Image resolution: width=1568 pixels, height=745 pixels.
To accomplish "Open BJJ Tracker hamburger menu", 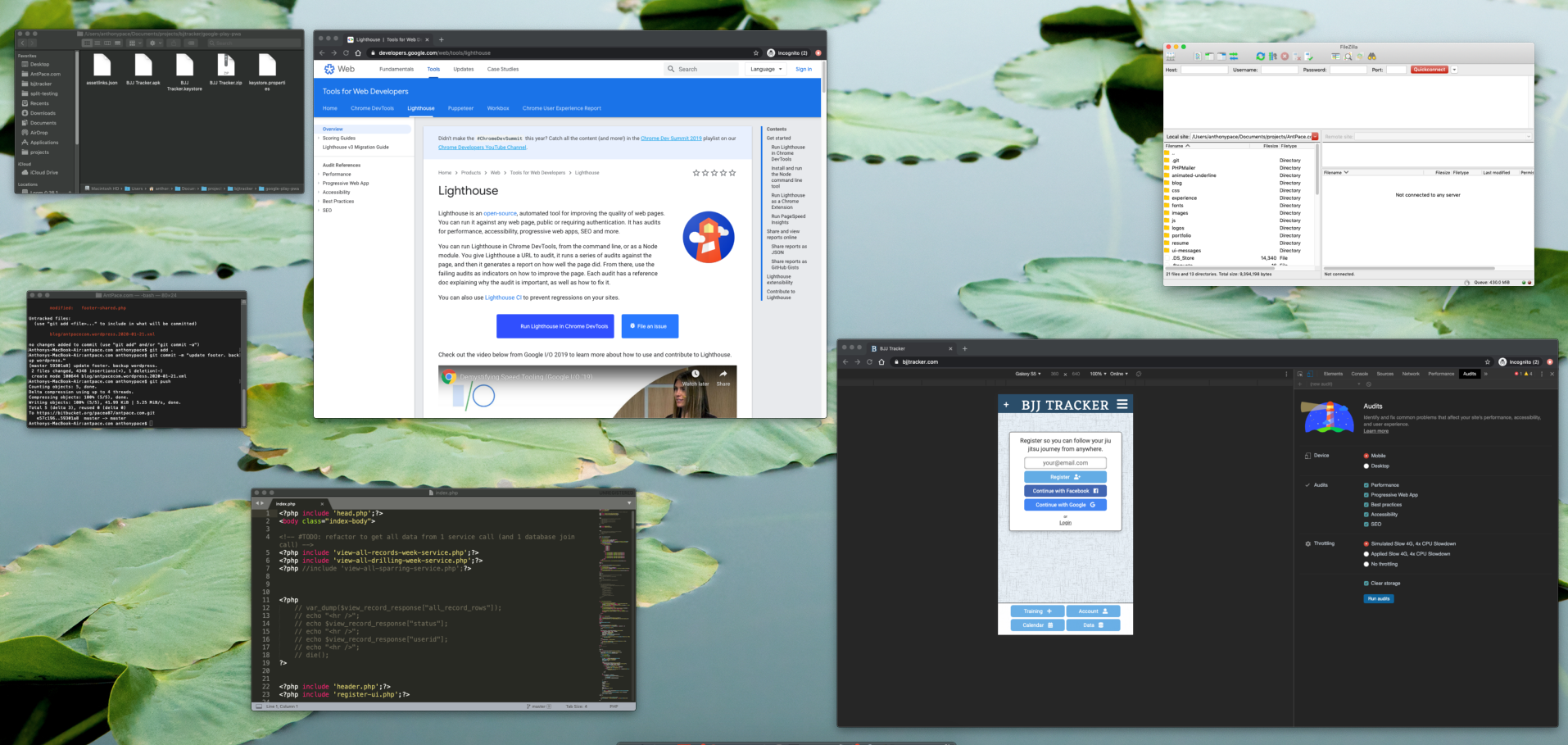I will pyautogui.click(x=1122, y=404).
